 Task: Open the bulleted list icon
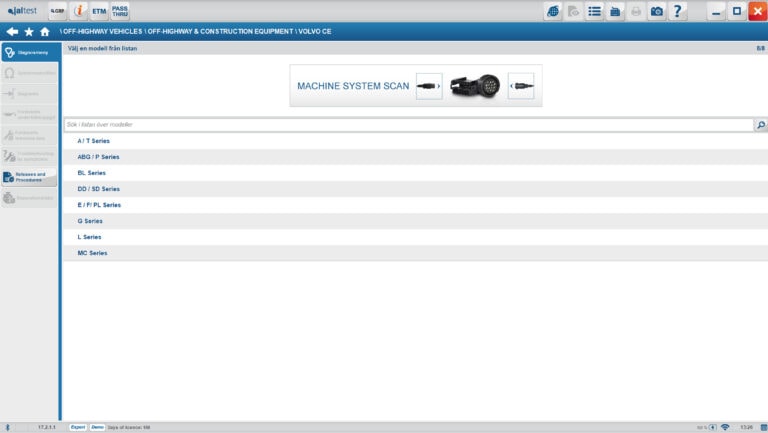pos(595,11)
